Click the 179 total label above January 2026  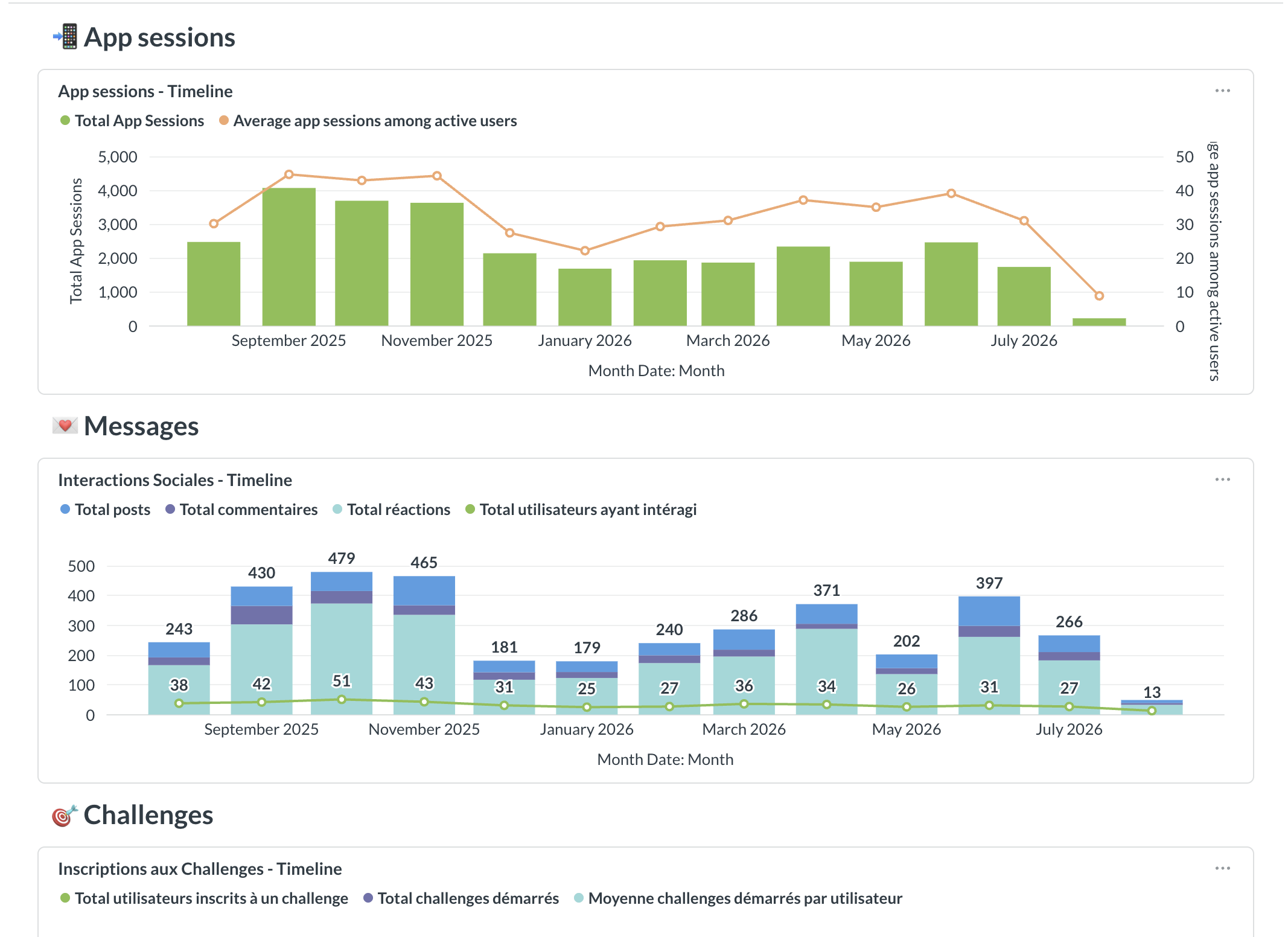click(x=587, y=648)
